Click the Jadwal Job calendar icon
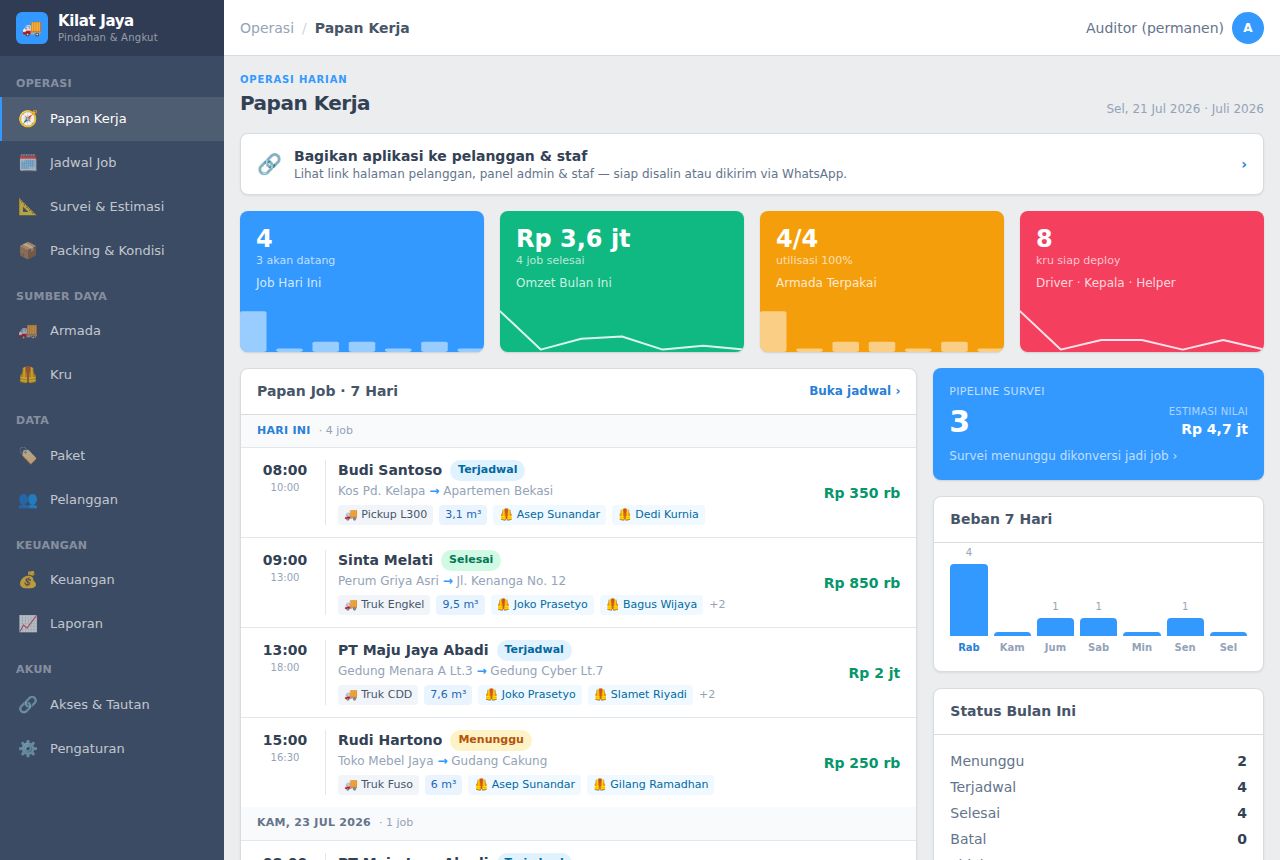1280x860 pixels. click(28, 163)
